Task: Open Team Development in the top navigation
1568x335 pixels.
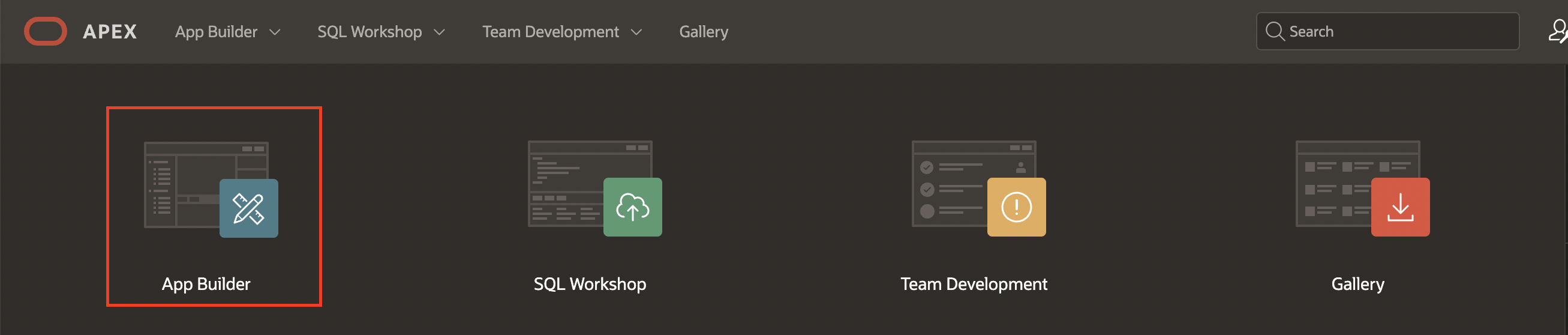Action: pos(551,32)
